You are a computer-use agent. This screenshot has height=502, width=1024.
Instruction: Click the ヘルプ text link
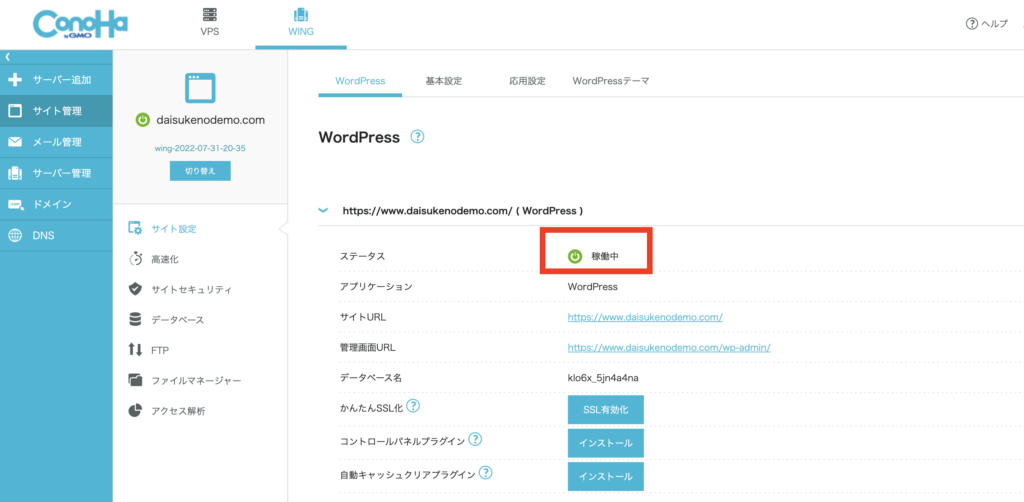[995, 24]
